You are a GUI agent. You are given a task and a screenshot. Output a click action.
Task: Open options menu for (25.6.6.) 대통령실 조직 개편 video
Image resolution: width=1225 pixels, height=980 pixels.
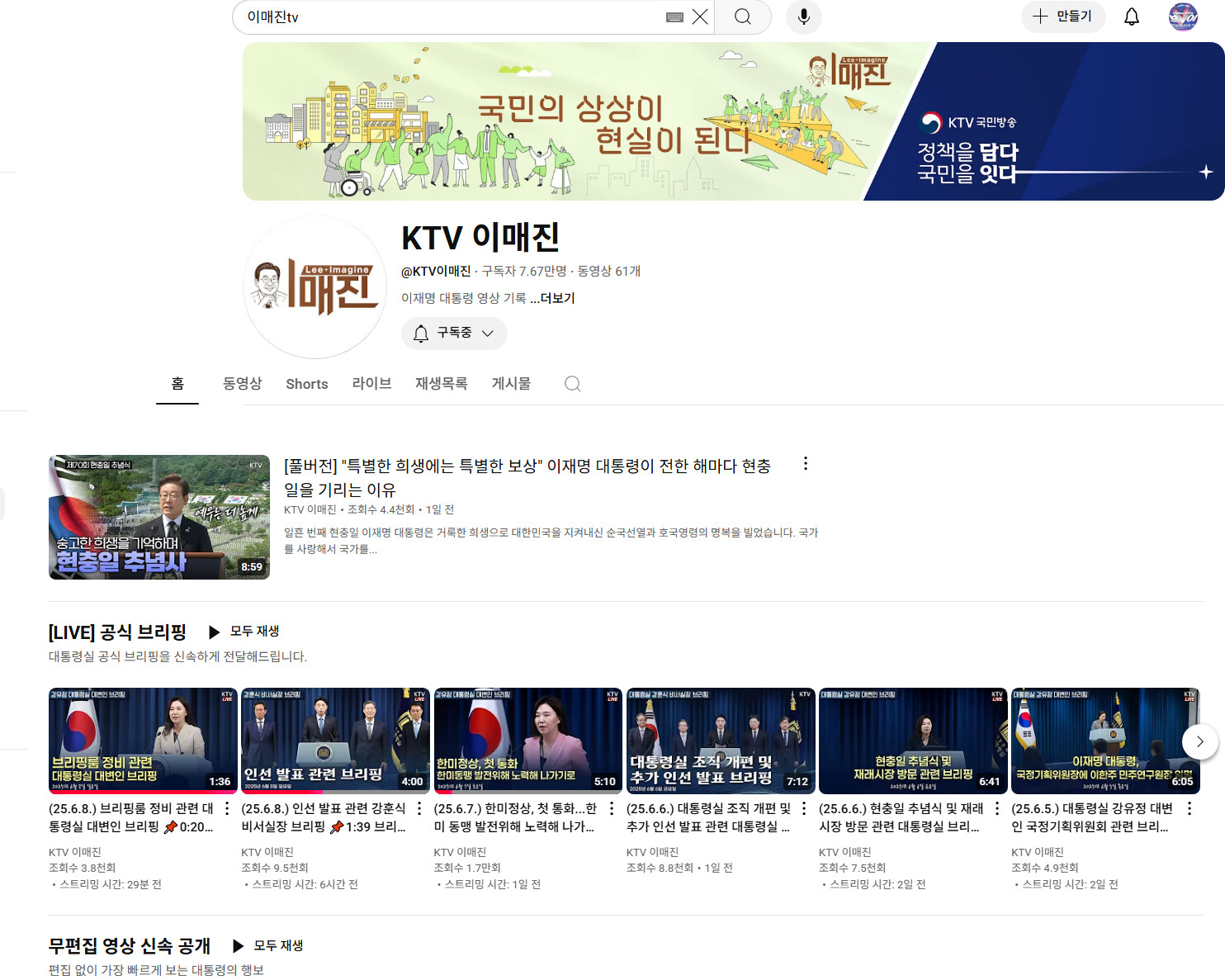(x=804, y=808)
